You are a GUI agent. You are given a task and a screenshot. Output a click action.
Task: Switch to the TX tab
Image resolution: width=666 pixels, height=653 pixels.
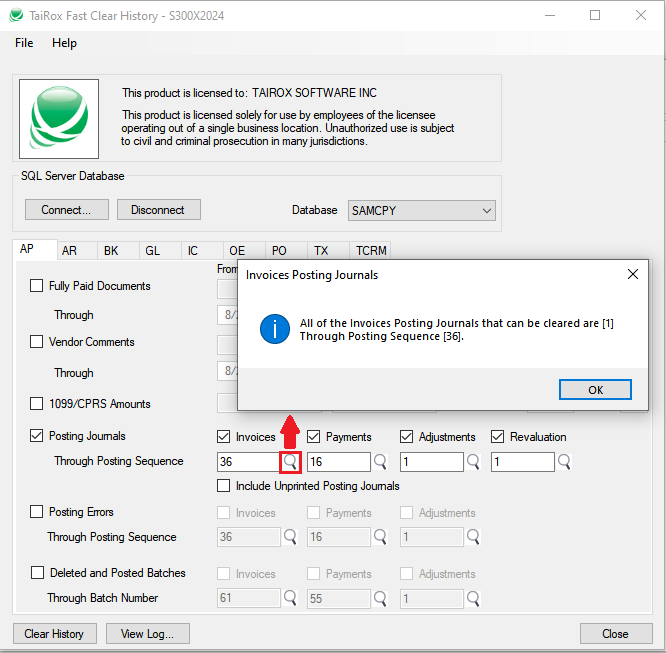pyautogui.click(x=328, y=251)
